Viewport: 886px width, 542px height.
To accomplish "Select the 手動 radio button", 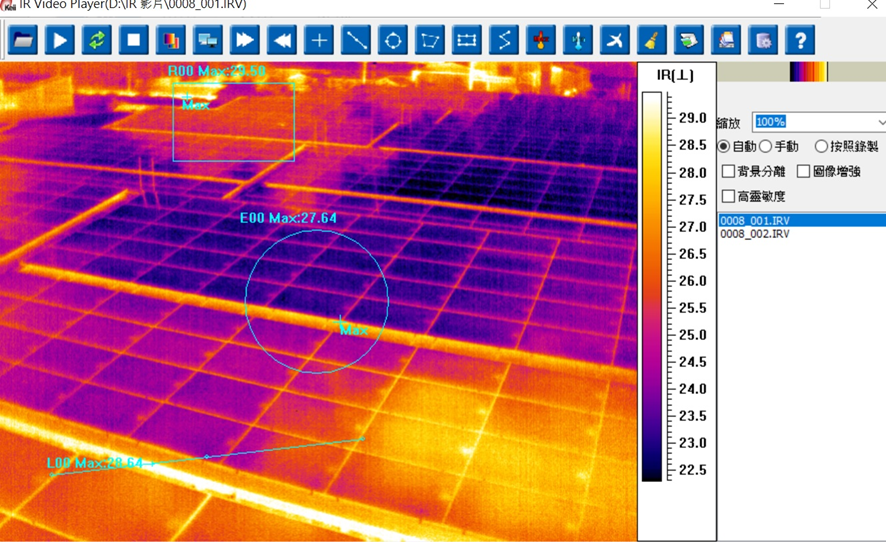I will [766, 147].
